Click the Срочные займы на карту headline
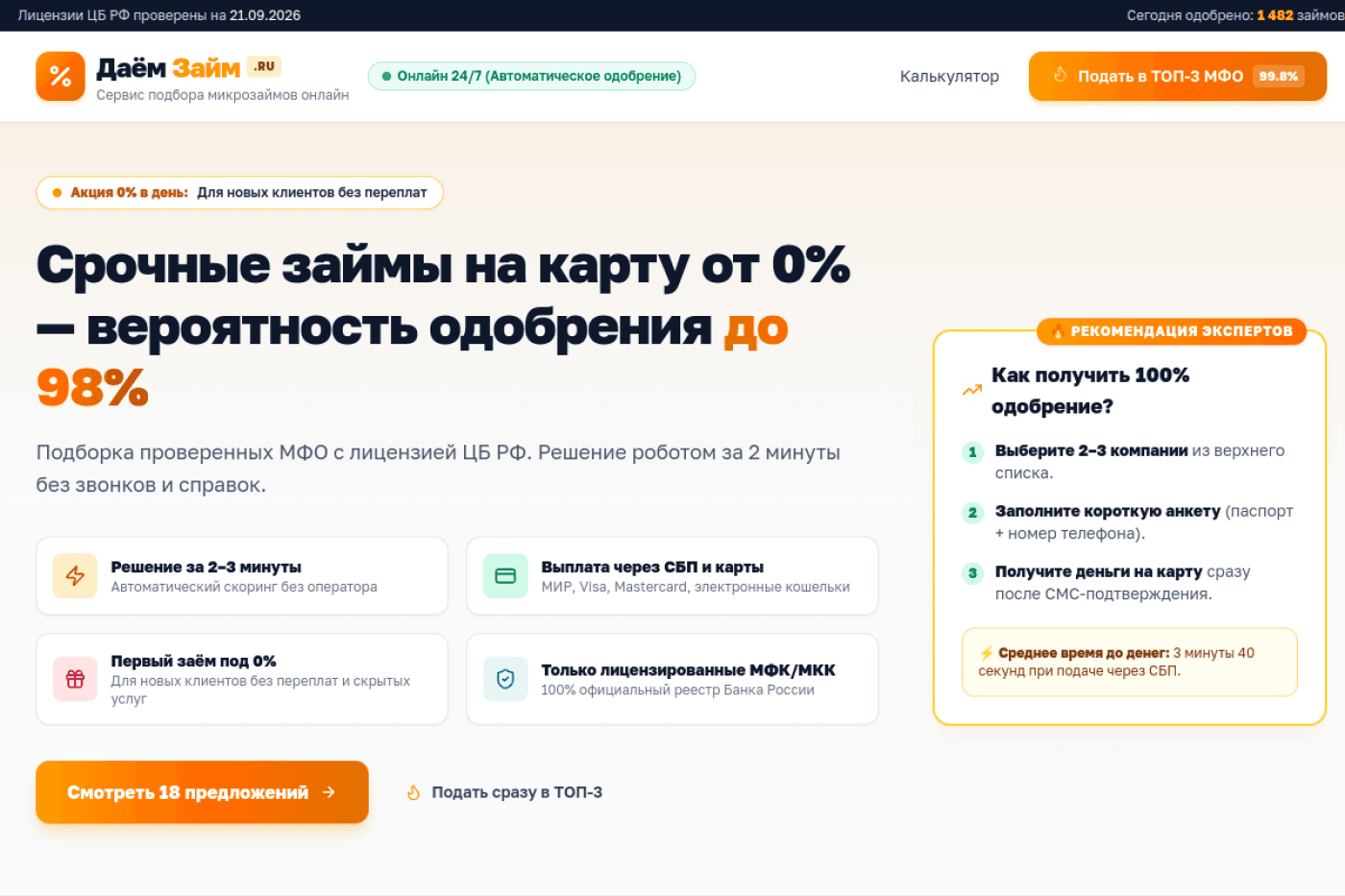The width and height of the screenshot is (1345, 896). 443,327
